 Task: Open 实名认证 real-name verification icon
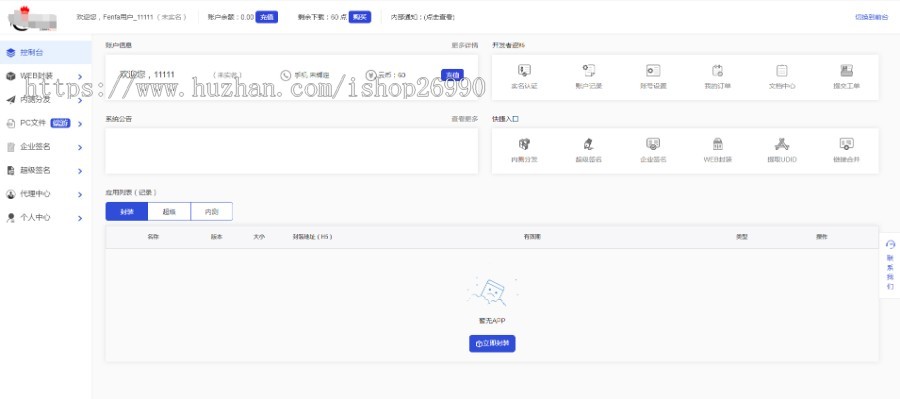[524, 71]
